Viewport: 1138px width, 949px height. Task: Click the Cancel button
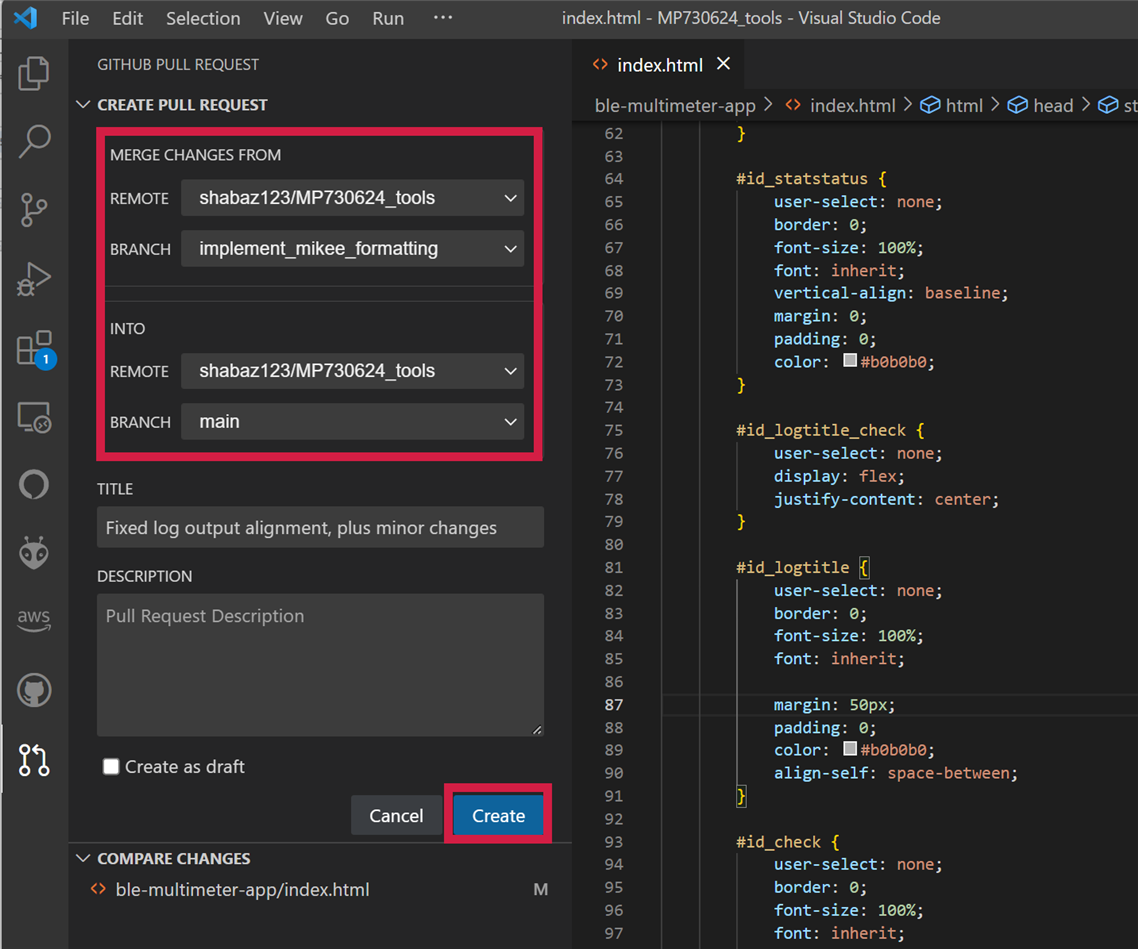(396, 816)
